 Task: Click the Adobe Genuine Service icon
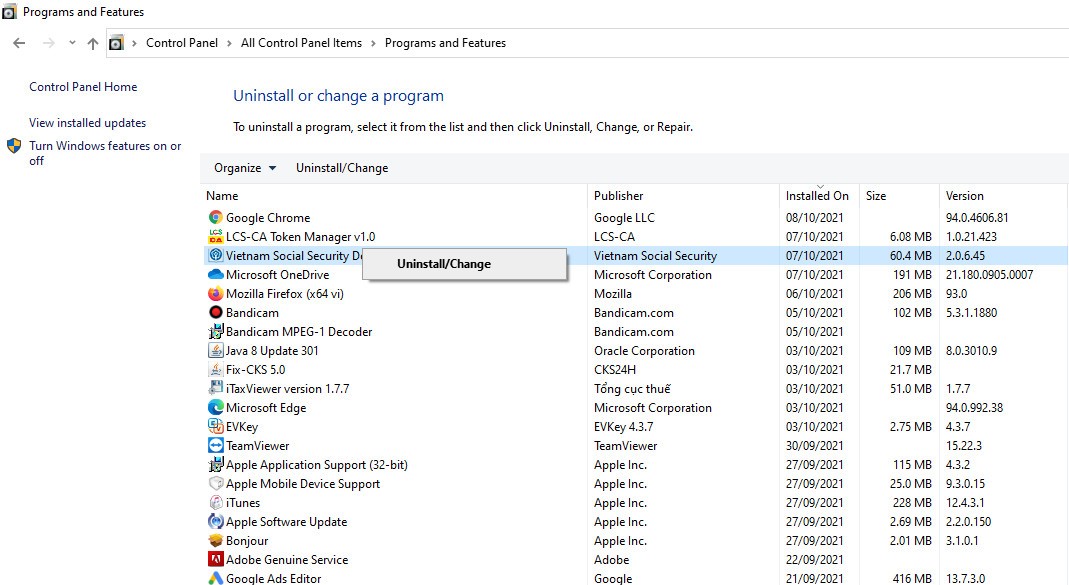(x=215, y=560)
